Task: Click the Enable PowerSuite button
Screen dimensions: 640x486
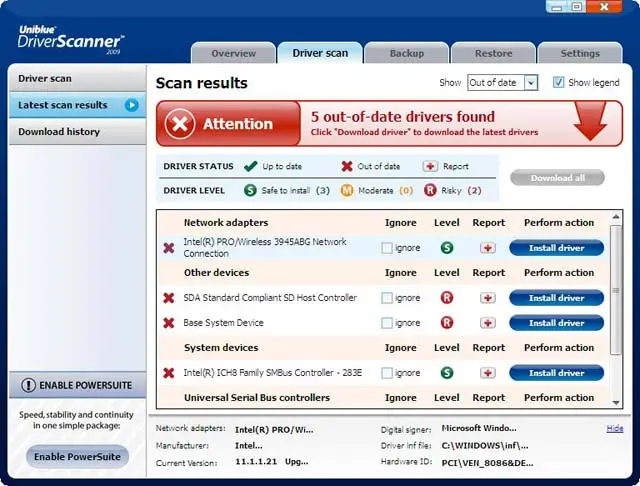Action: (x=77, y=457)
